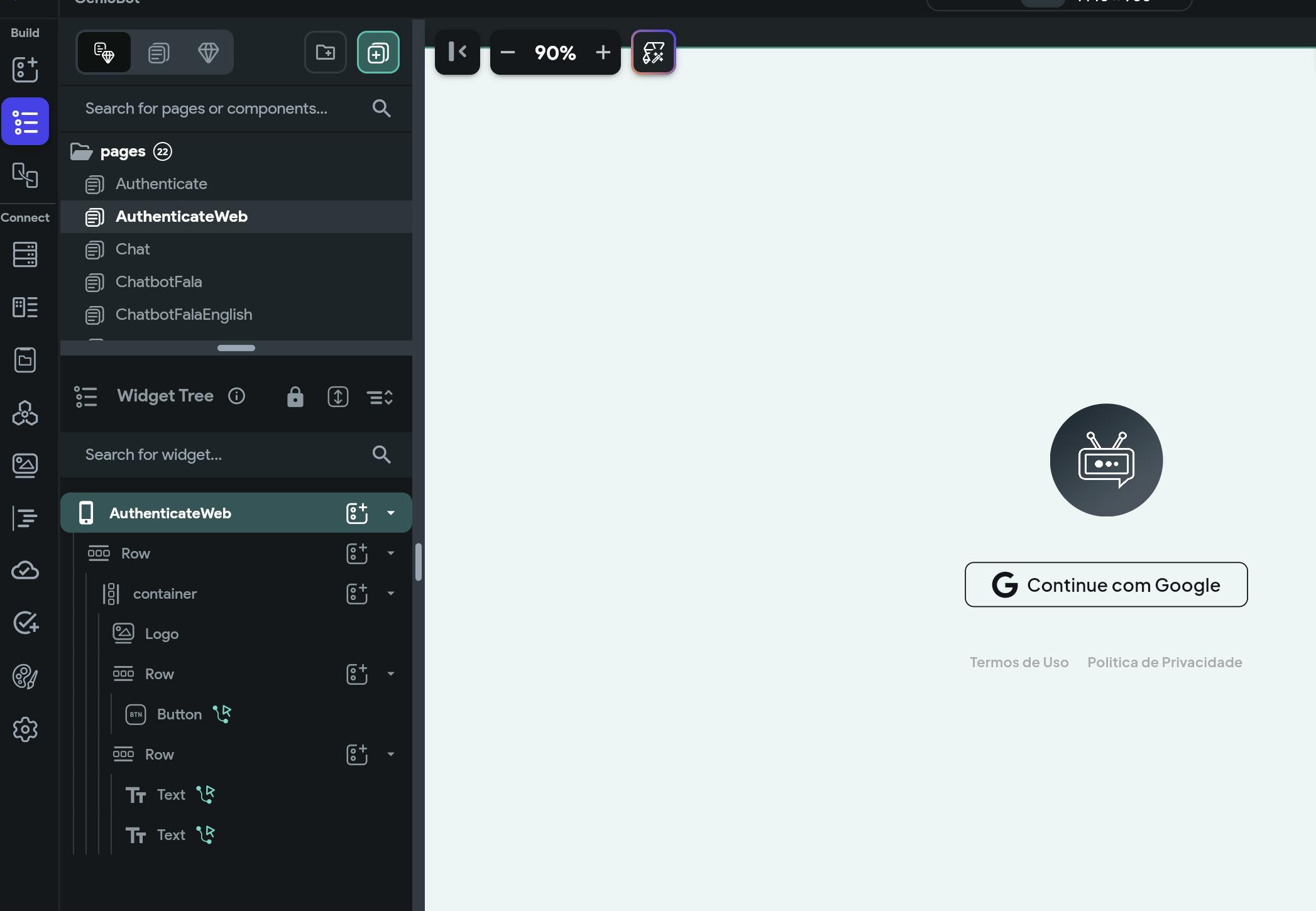
Task: Select the pages-only tab icon
Action: tap(158, 52)
